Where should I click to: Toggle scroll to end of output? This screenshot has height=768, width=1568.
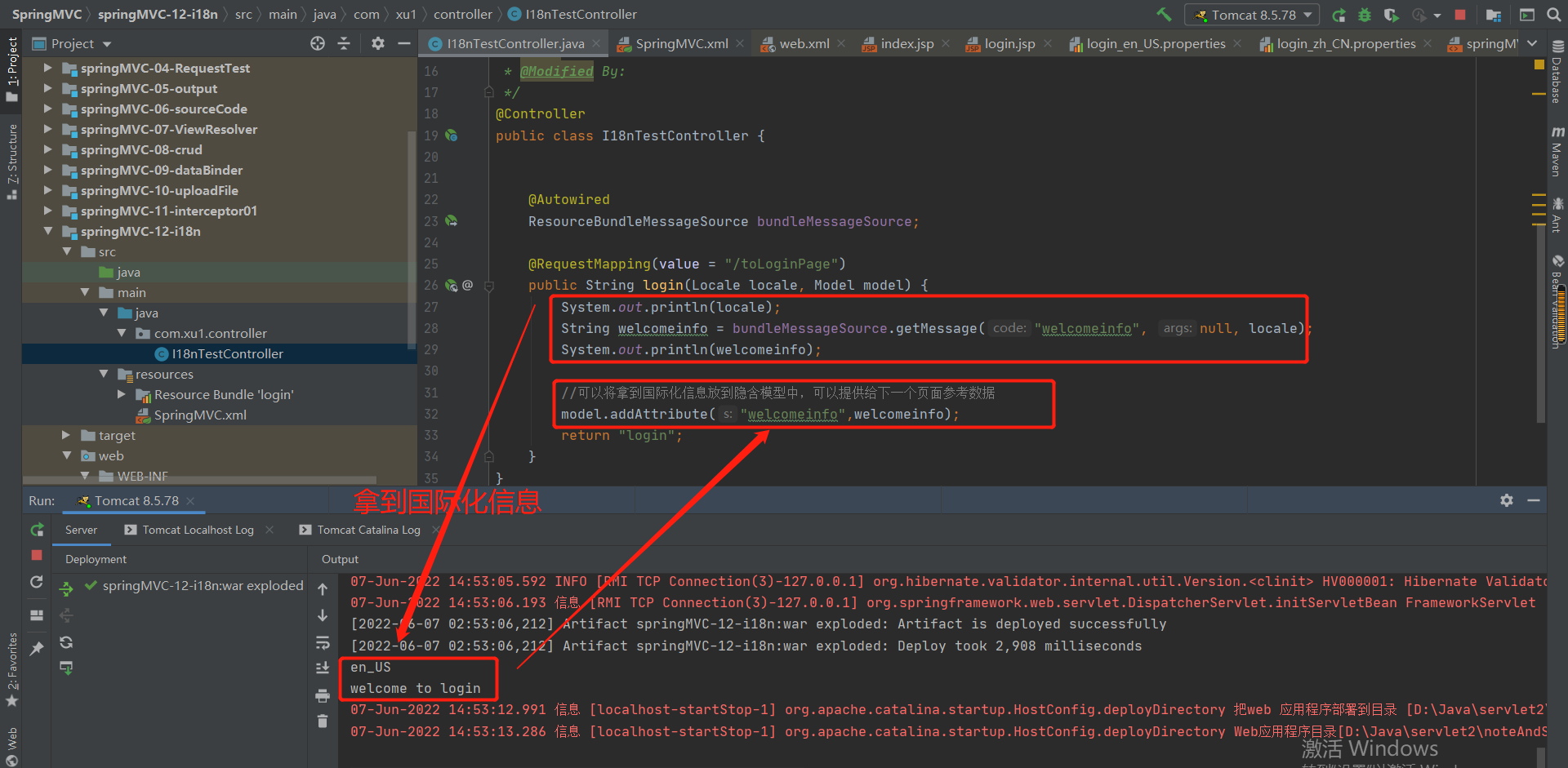tap(323, 668)
